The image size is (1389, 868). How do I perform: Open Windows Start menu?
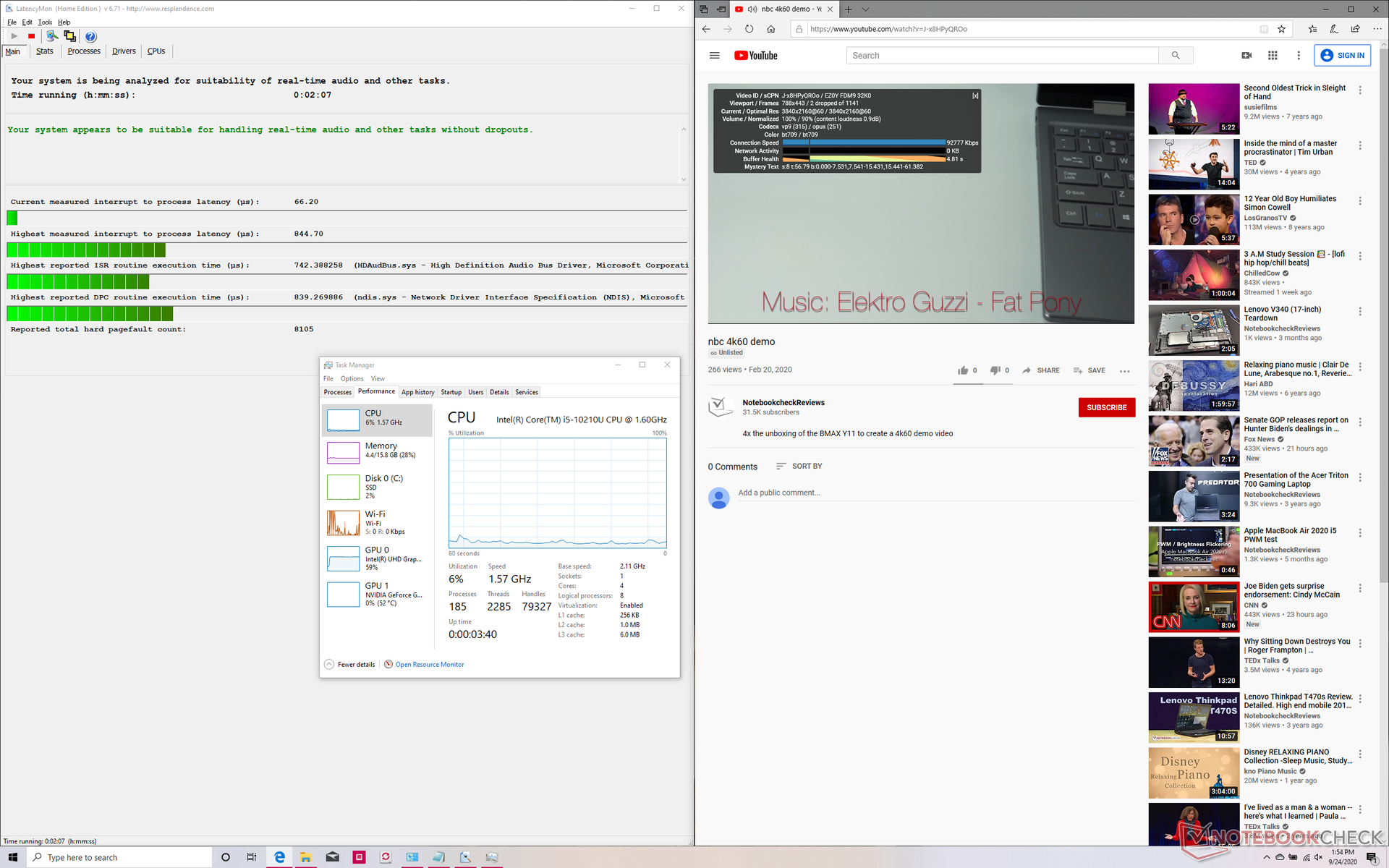click(12, 857)
